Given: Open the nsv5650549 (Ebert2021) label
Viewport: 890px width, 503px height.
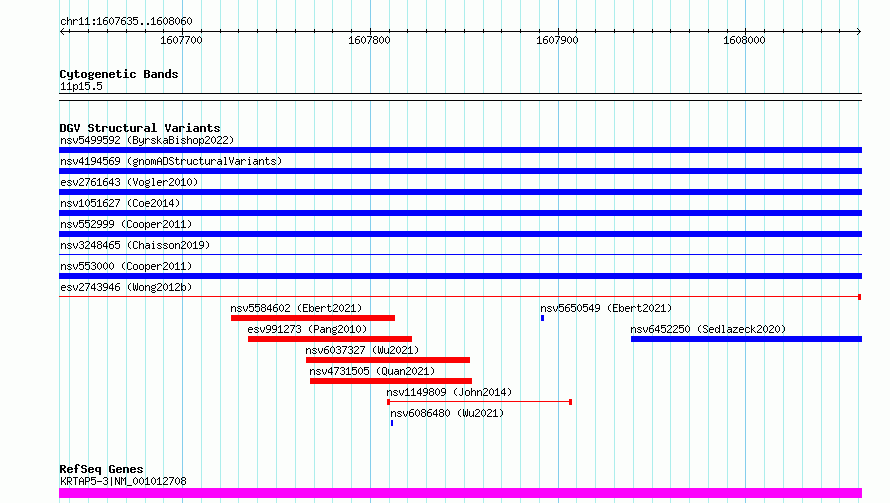Looking at the screenshot, I should [606, 308].
